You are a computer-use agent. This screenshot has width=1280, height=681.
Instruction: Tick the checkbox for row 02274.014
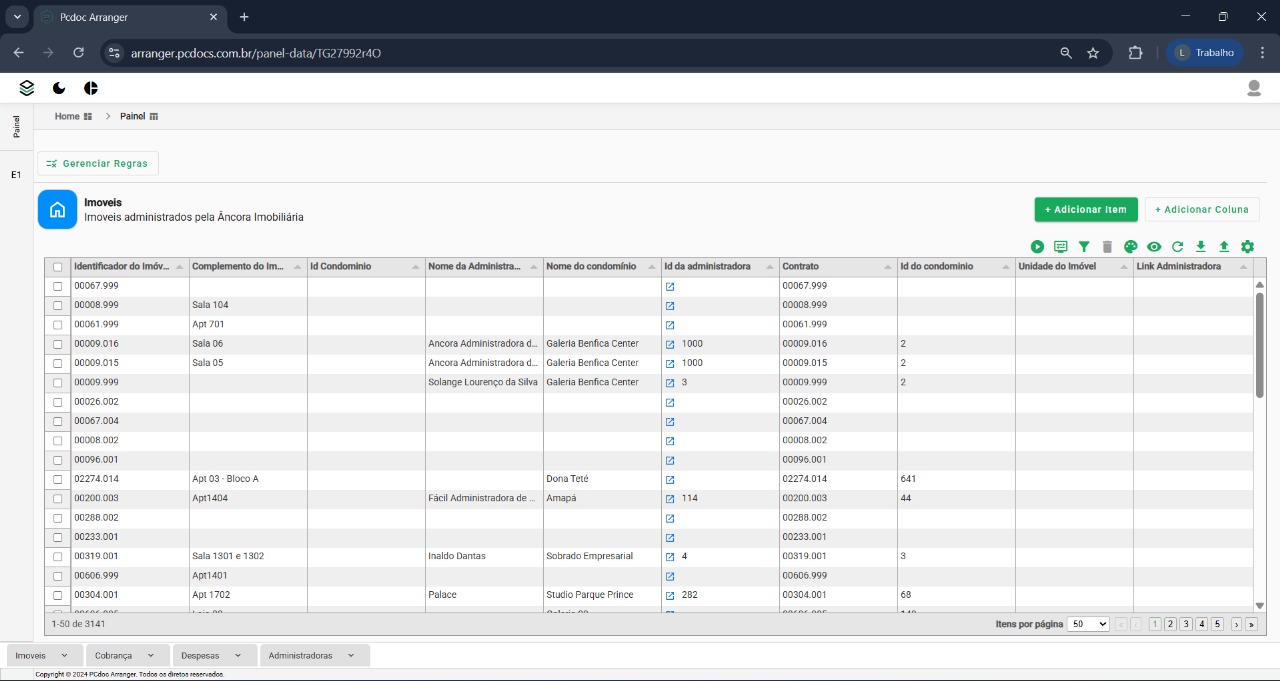(57, 479)
